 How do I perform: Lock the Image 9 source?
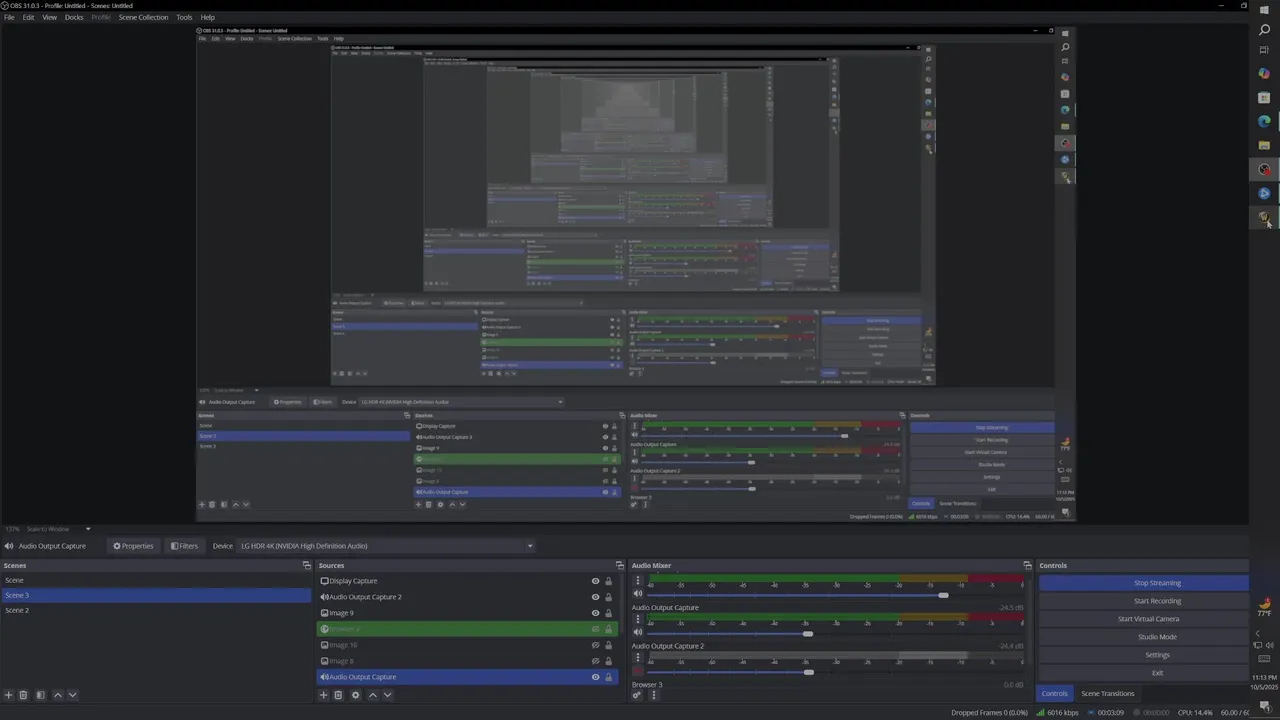[x=608, y=613]
